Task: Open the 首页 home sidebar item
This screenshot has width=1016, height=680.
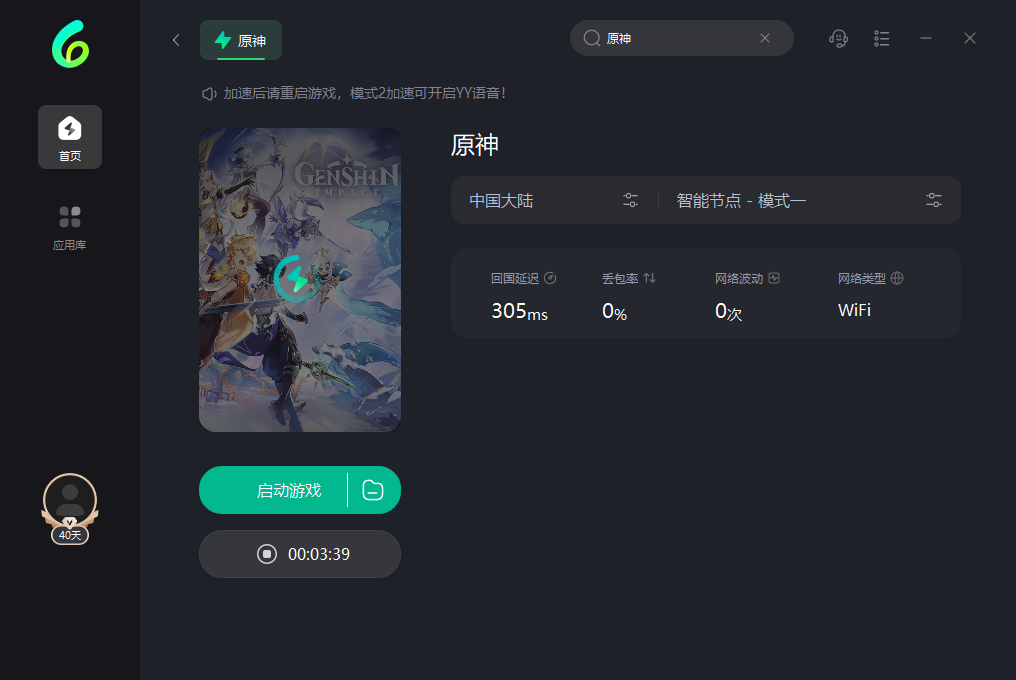Action: pyautogui.click(x=70, y=137)
